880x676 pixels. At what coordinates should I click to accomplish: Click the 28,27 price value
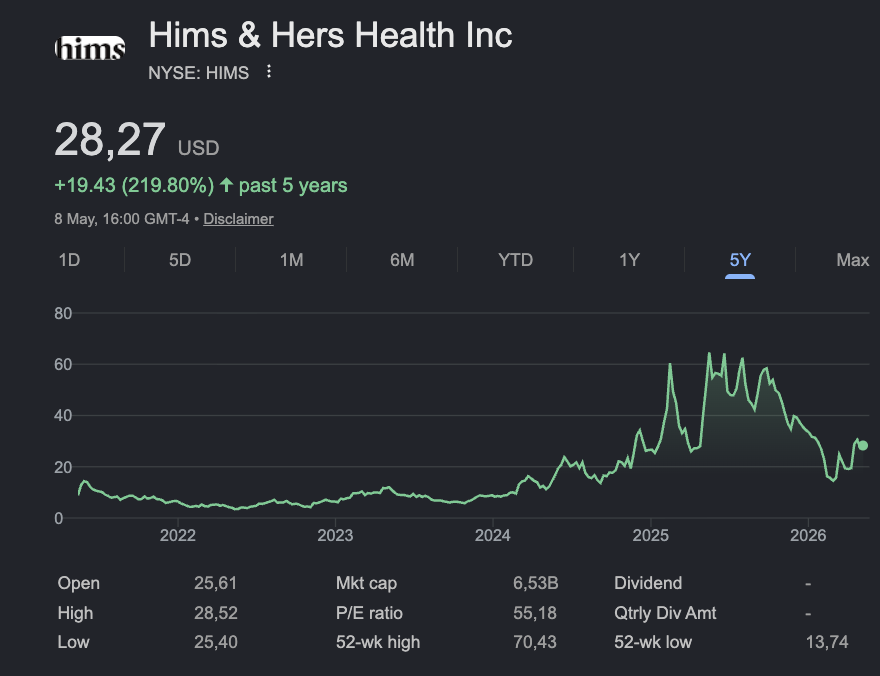pos(110,139)
